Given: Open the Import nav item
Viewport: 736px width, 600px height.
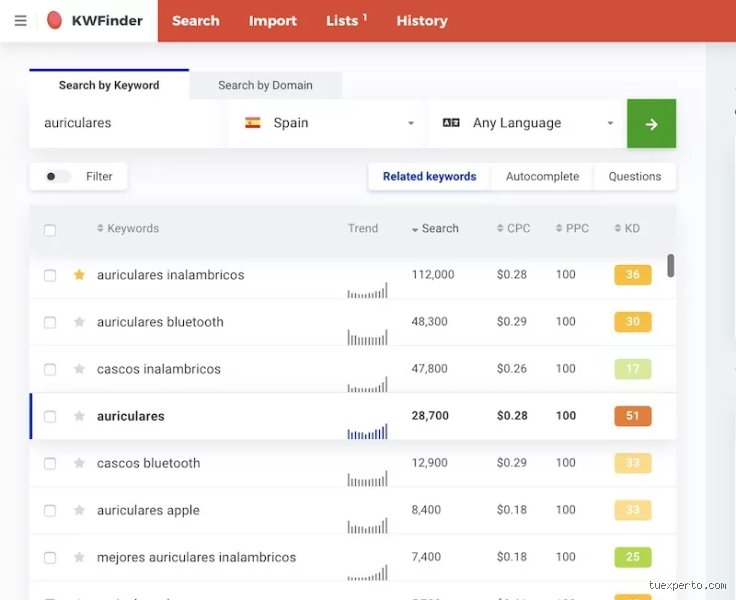Looking at the screenshot, I should tap(273, 21).
